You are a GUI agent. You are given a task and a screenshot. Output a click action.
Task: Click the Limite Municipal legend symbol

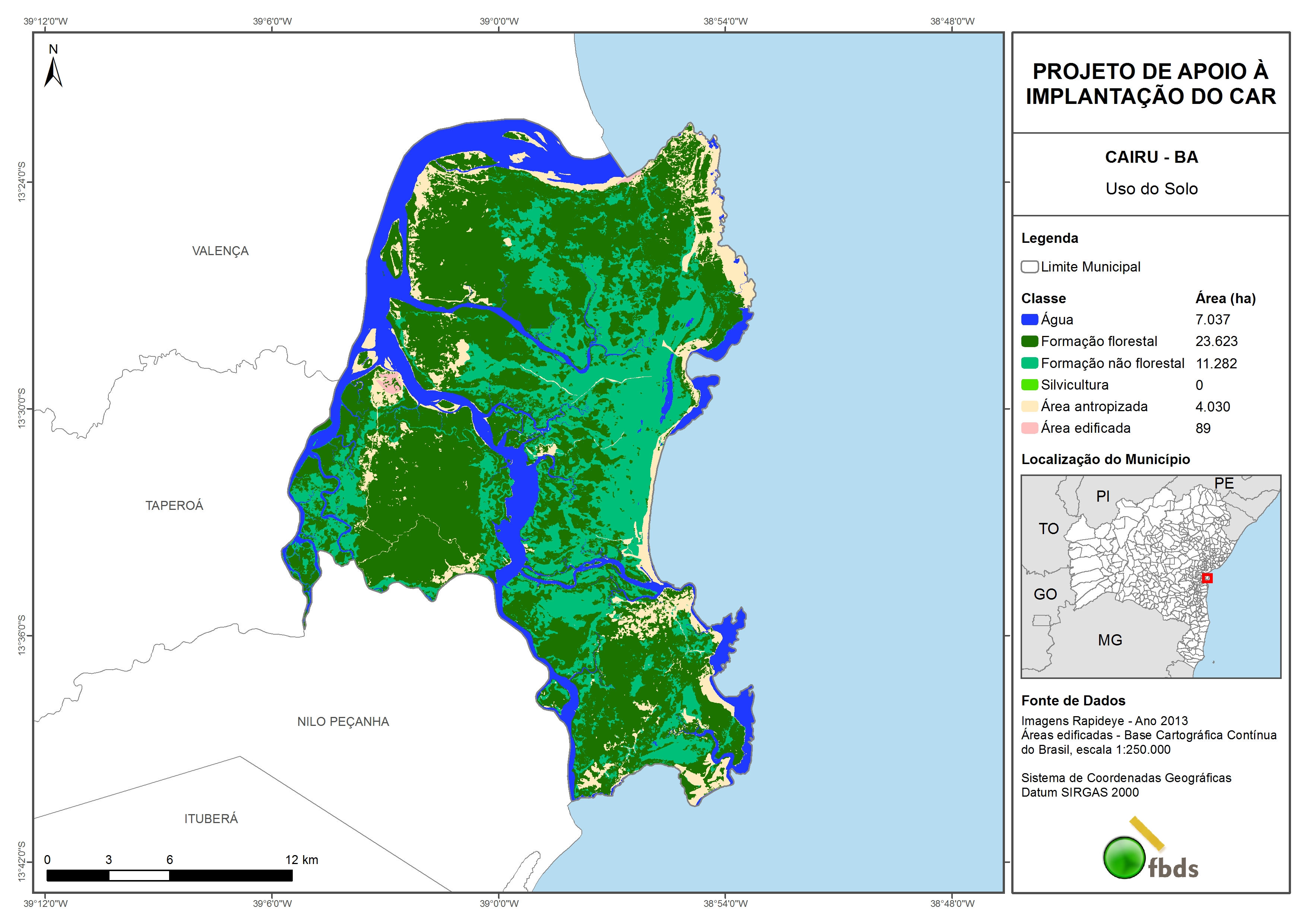[x=1029, y=267]
